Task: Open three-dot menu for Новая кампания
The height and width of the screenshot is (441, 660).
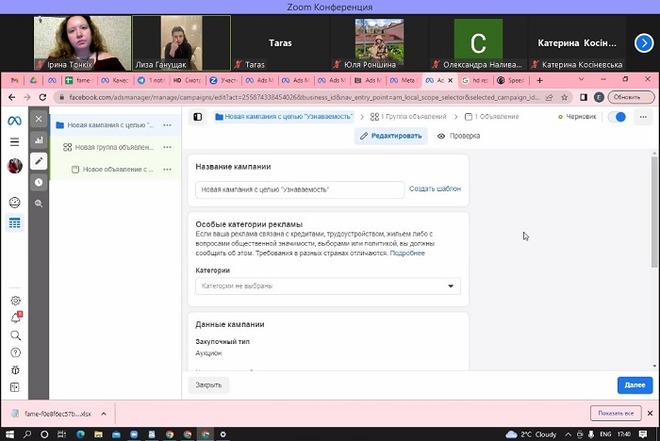Action: pyautogui.click(x=167, y=126)
